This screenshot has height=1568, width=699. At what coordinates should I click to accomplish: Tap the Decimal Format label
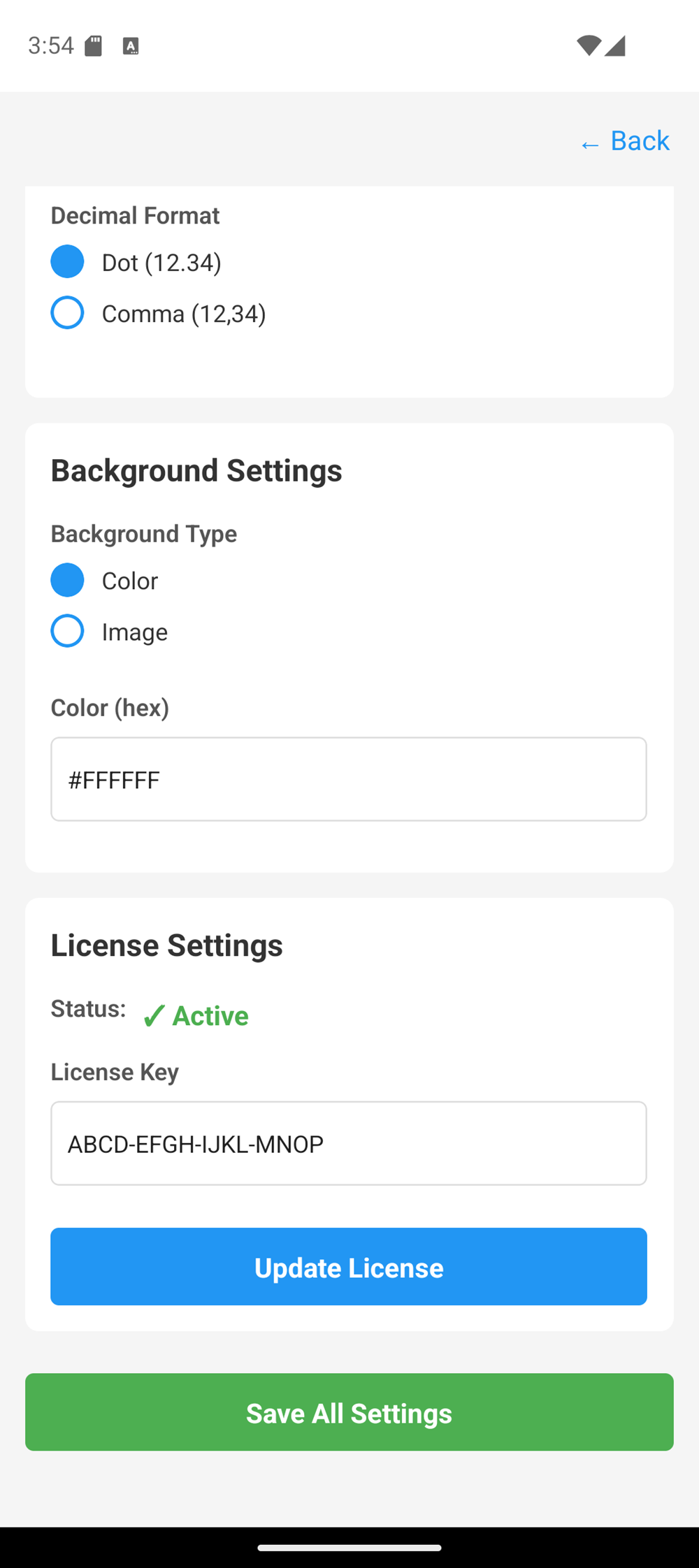[x=135, y=216]
